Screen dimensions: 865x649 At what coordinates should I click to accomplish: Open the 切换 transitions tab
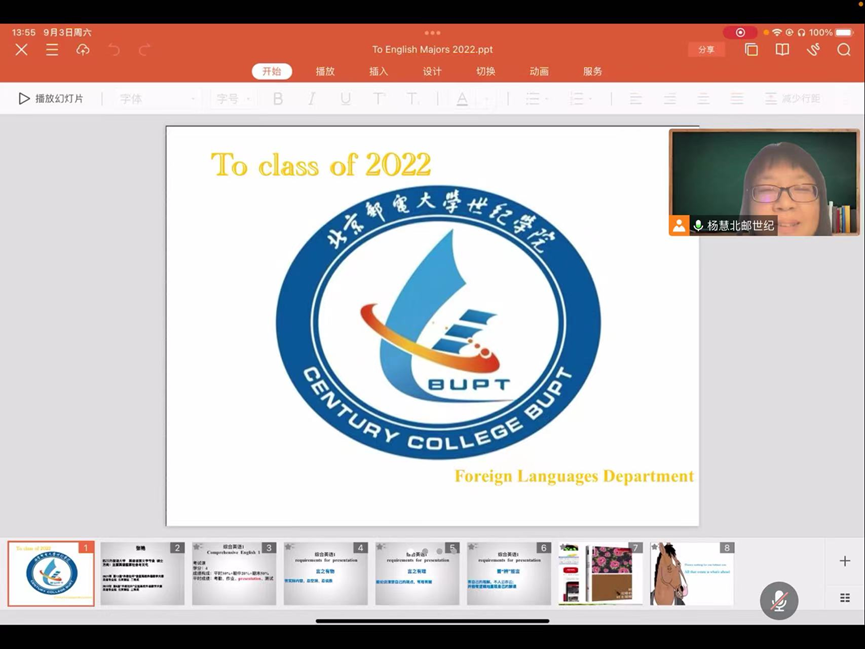tap(485, 71)
